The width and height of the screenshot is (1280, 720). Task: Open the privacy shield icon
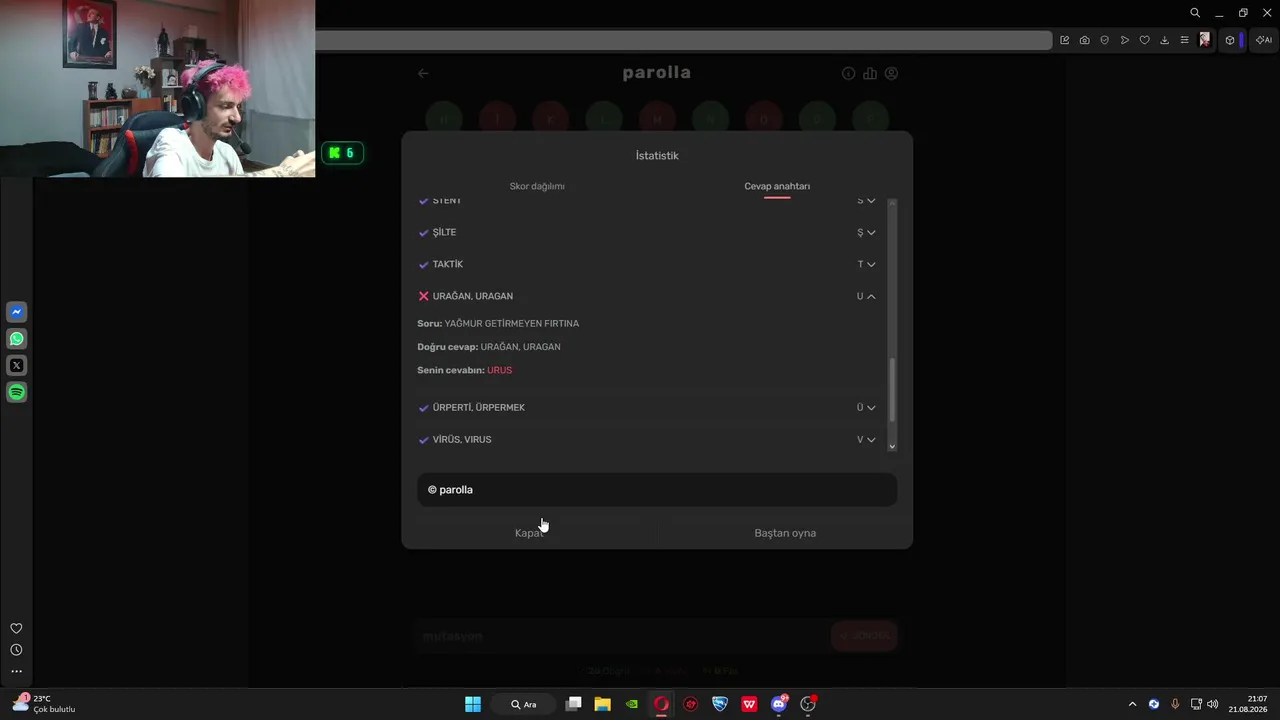(1104, 40)
